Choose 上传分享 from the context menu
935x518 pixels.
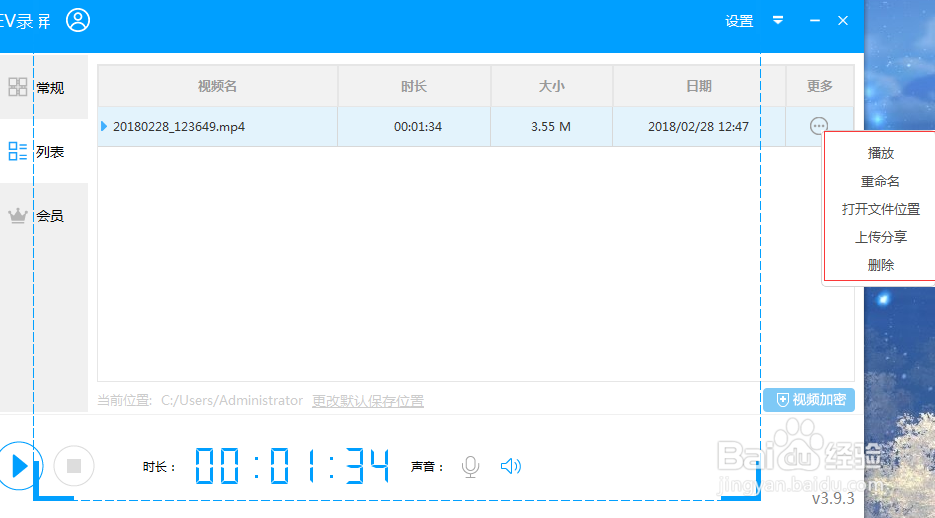click(x=880, y=237)
